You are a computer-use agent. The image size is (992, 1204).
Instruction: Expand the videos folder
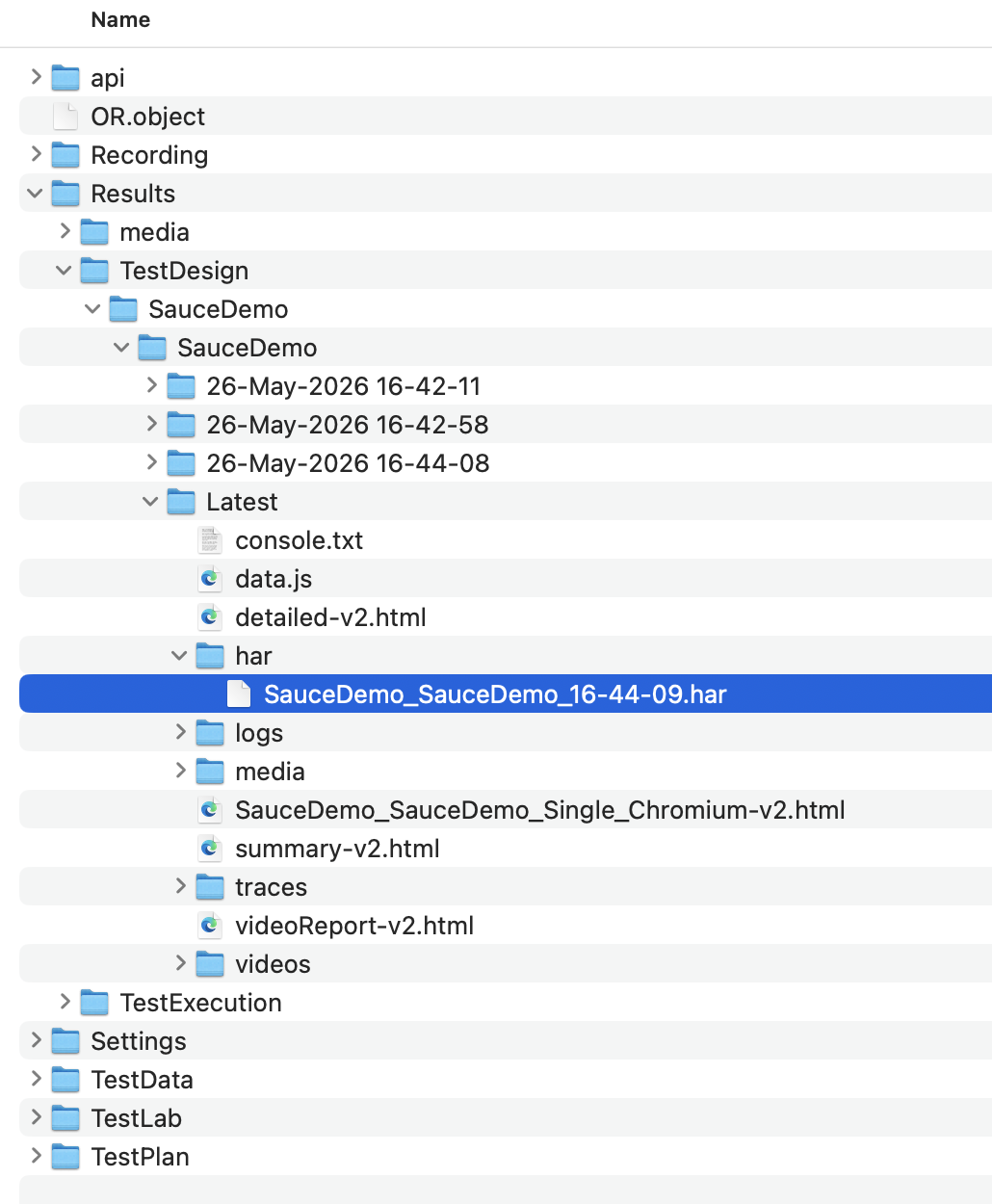[x=180, y=962]
